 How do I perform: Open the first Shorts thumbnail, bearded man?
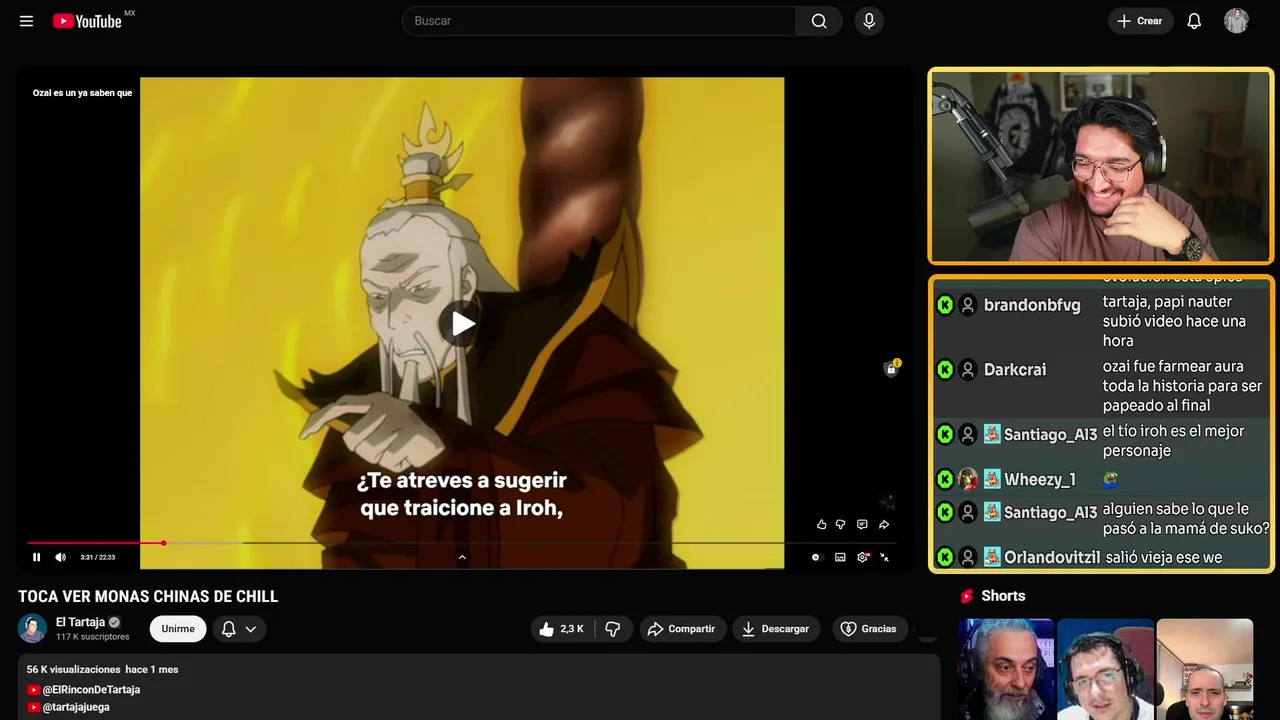click(1006, 669)
